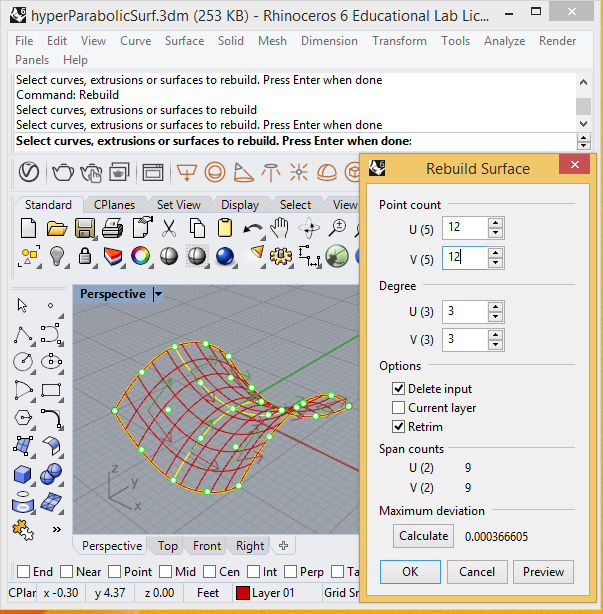The width and height of the screenshot is (603, 614).
Task: Click the Lock padlock icon
Action: pos(85,256)
